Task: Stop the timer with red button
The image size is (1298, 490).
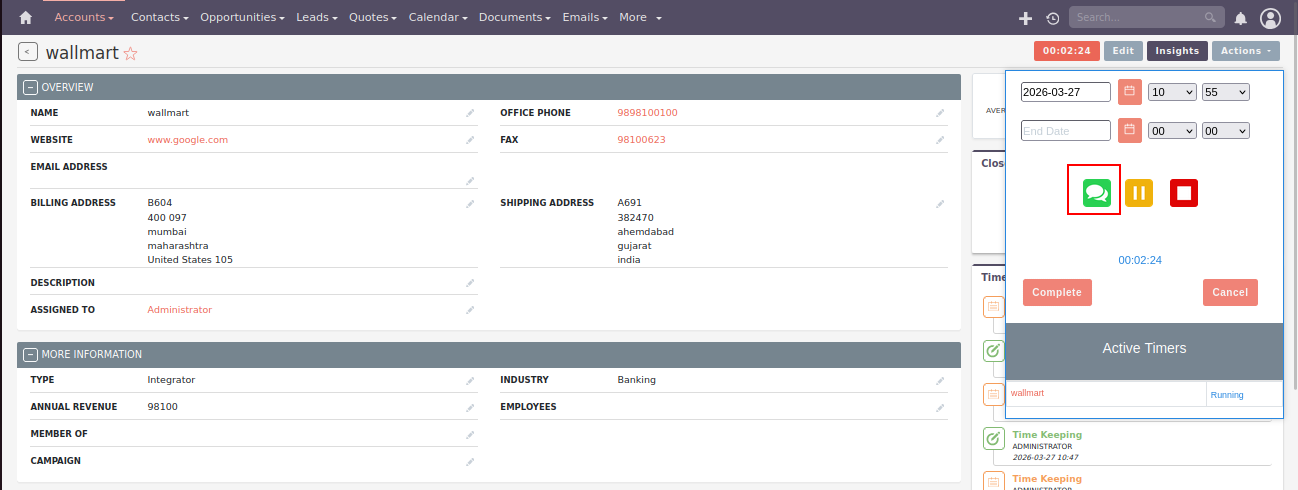Action: tap(1184, 193)
